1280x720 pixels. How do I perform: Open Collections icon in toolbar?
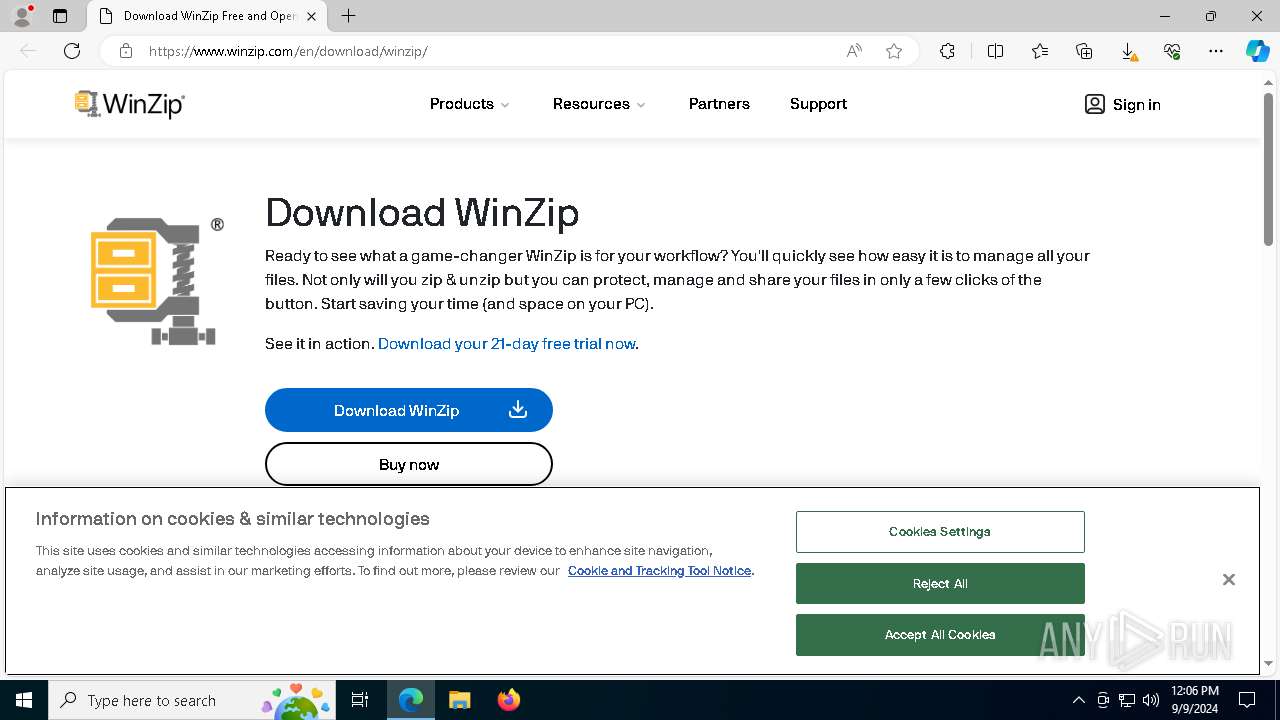(x=1084, y=51)
